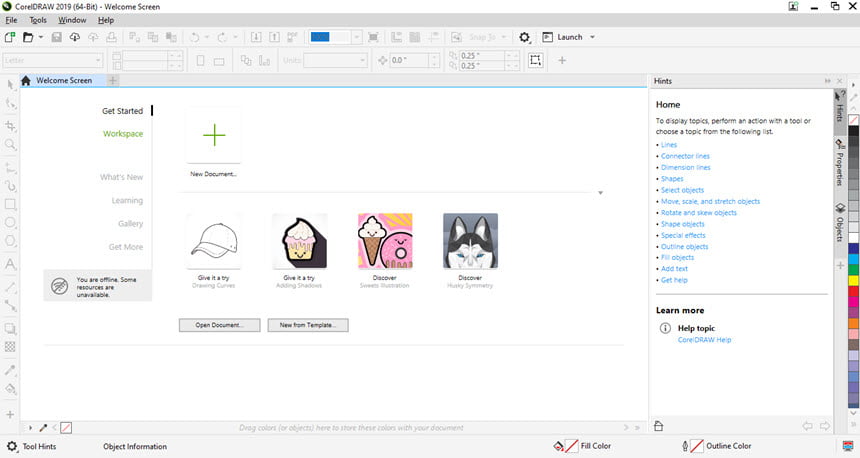Select the Crop tool in toolbox
Image resolution: width=860 pixels, height=458 pixels.
click(10, 126)
